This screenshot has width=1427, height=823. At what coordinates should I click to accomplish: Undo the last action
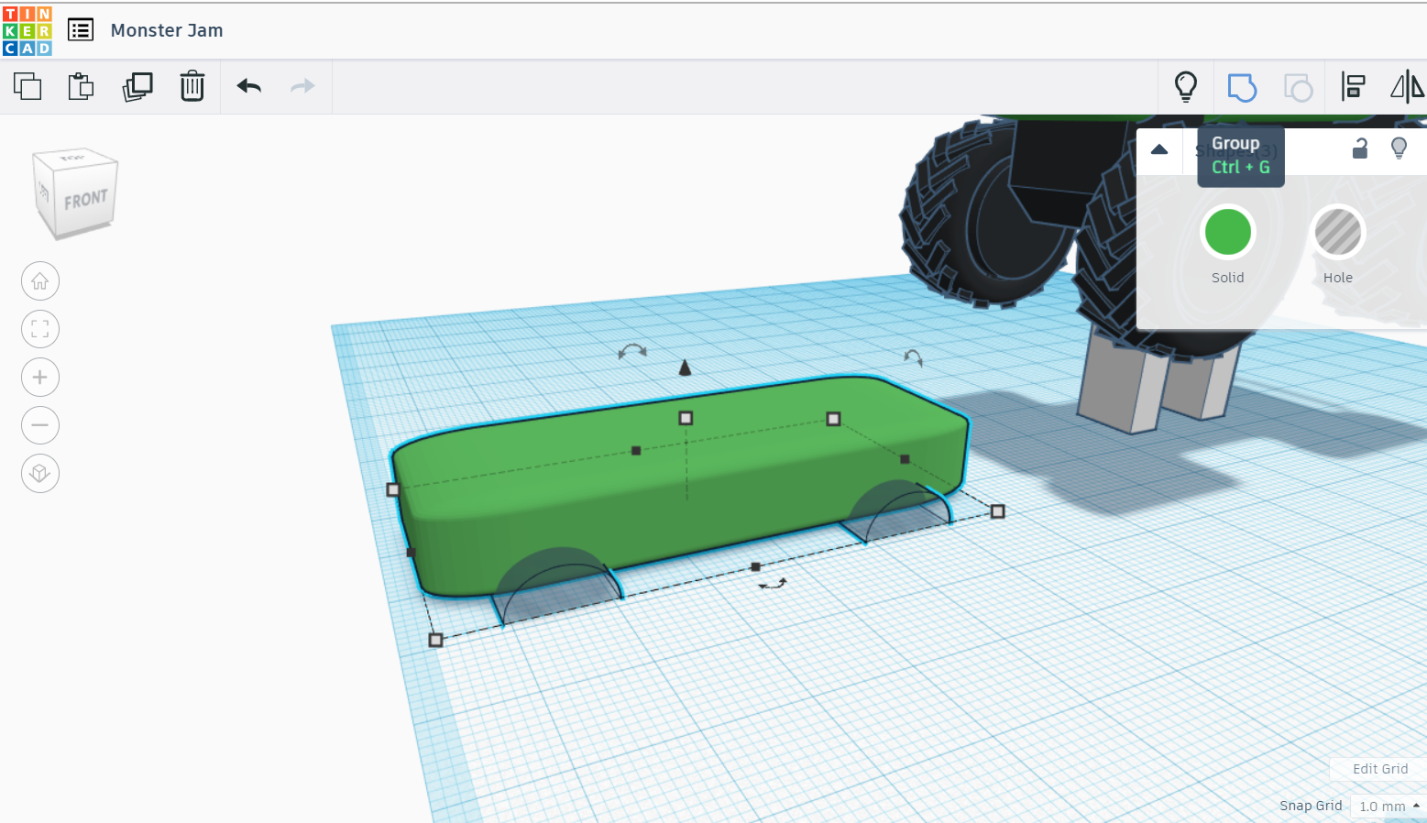point(249,86)
